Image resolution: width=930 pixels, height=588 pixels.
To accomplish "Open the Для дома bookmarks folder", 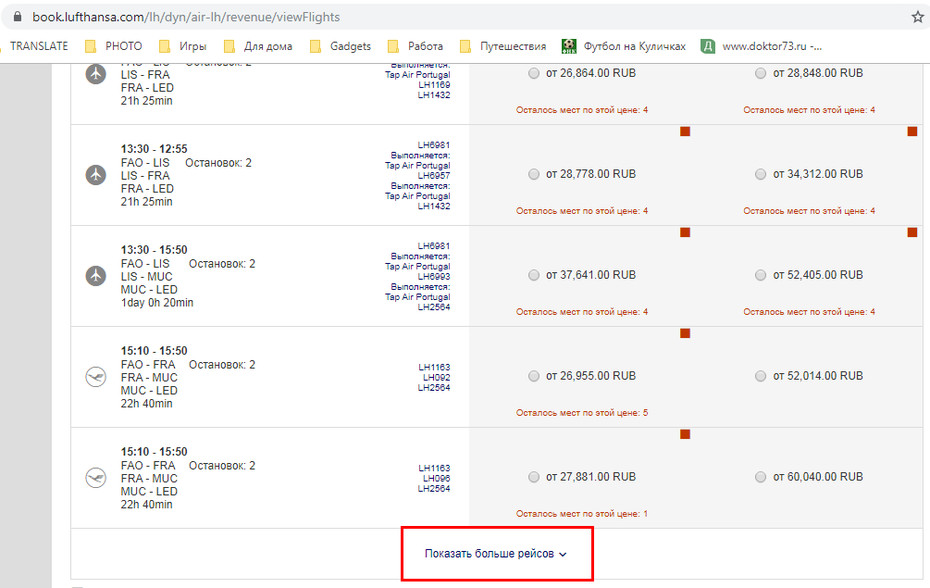I will click(258, 46).
